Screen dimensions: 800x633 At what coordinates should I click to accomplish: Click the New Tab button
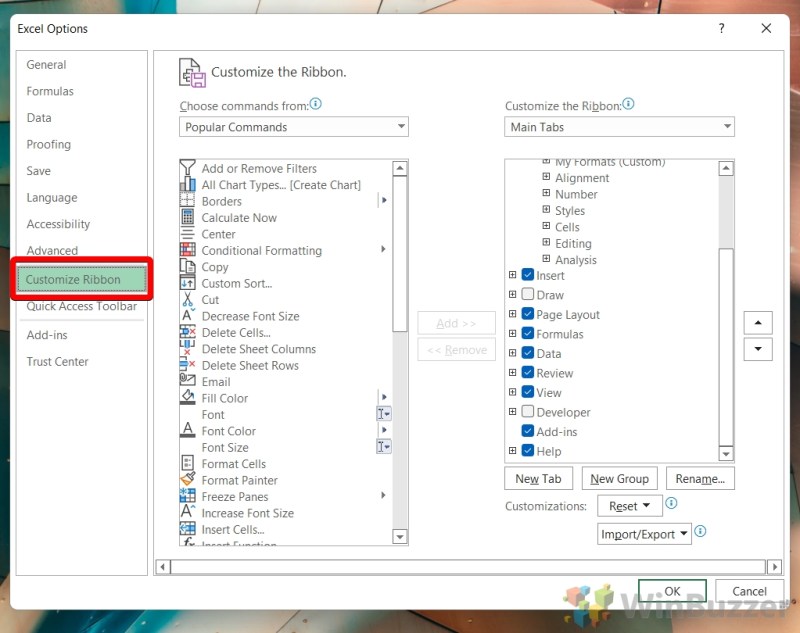click(x=538, y=478)
